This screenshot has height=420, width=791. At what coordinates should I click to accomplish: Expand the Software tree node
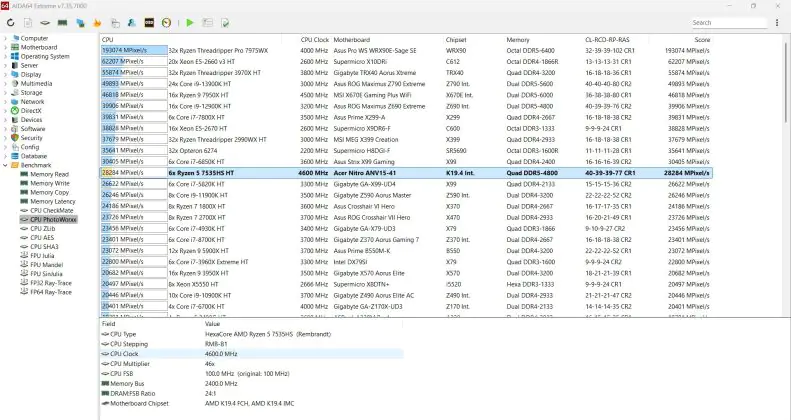pyautogui.click(x=6, y=129)
